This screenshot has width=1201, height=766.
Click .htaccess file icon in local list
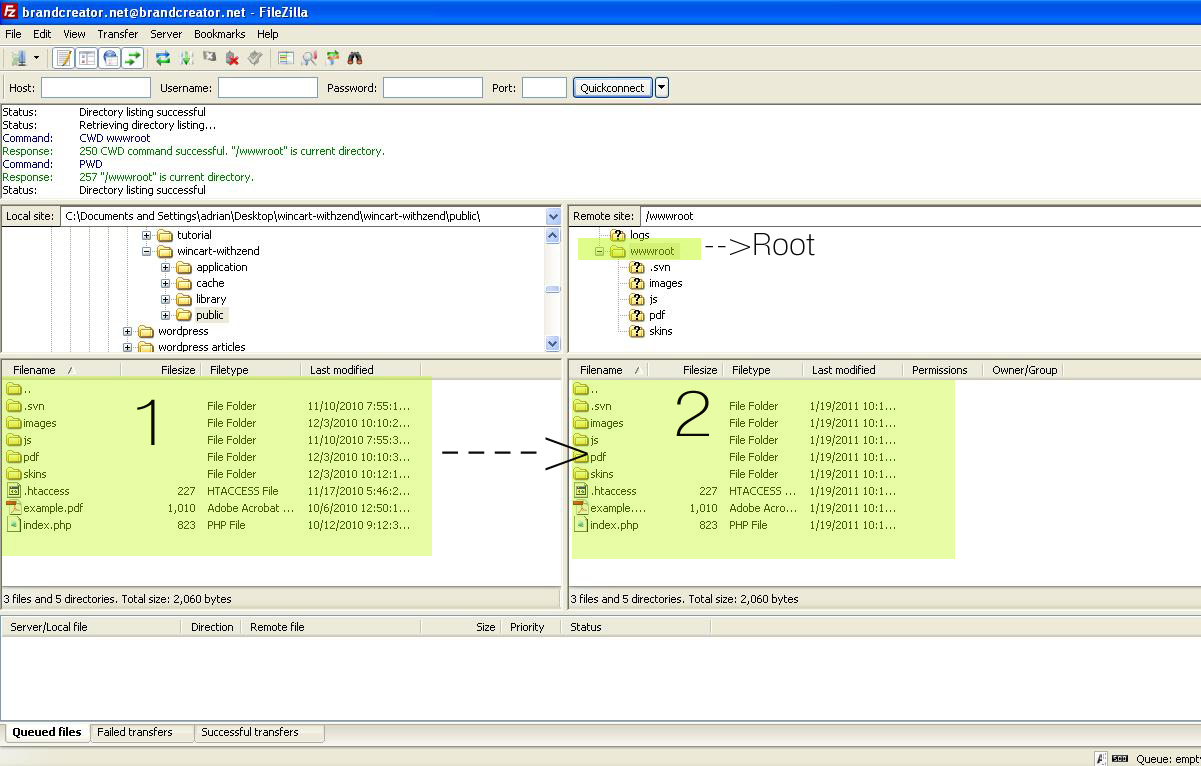[14, 491]
